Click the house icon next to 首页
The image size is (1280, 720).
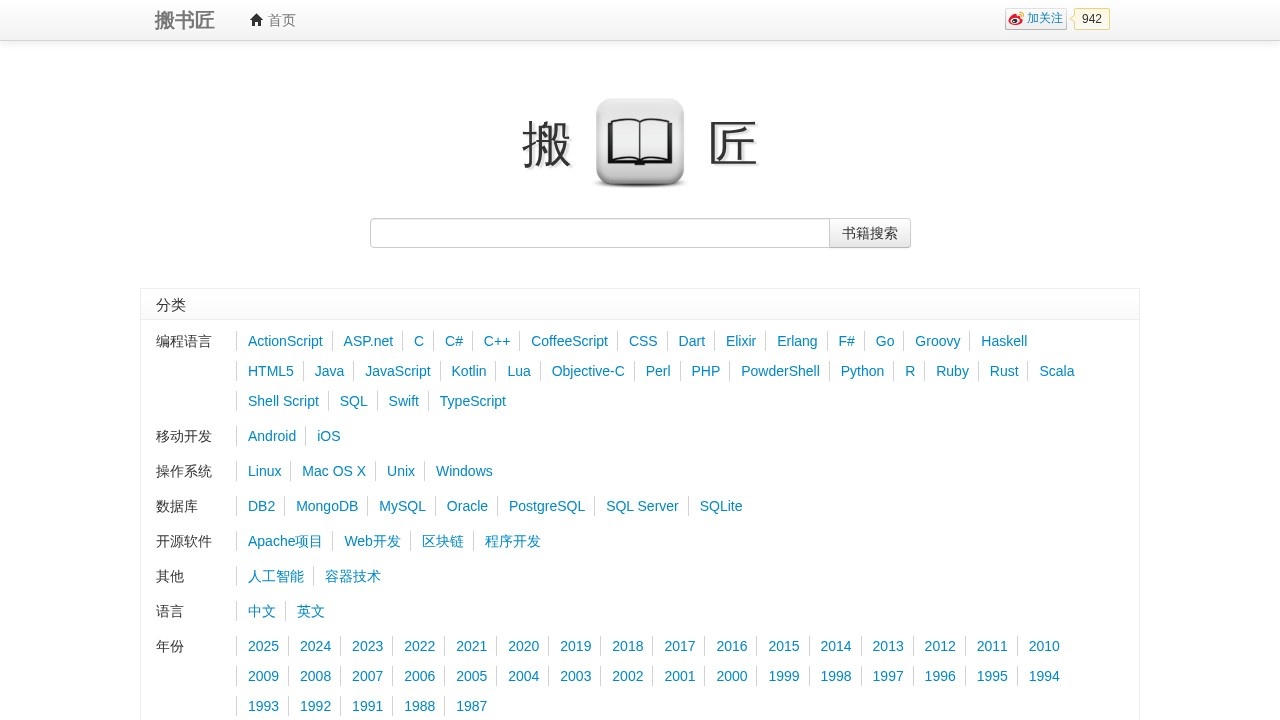[257, 20]
